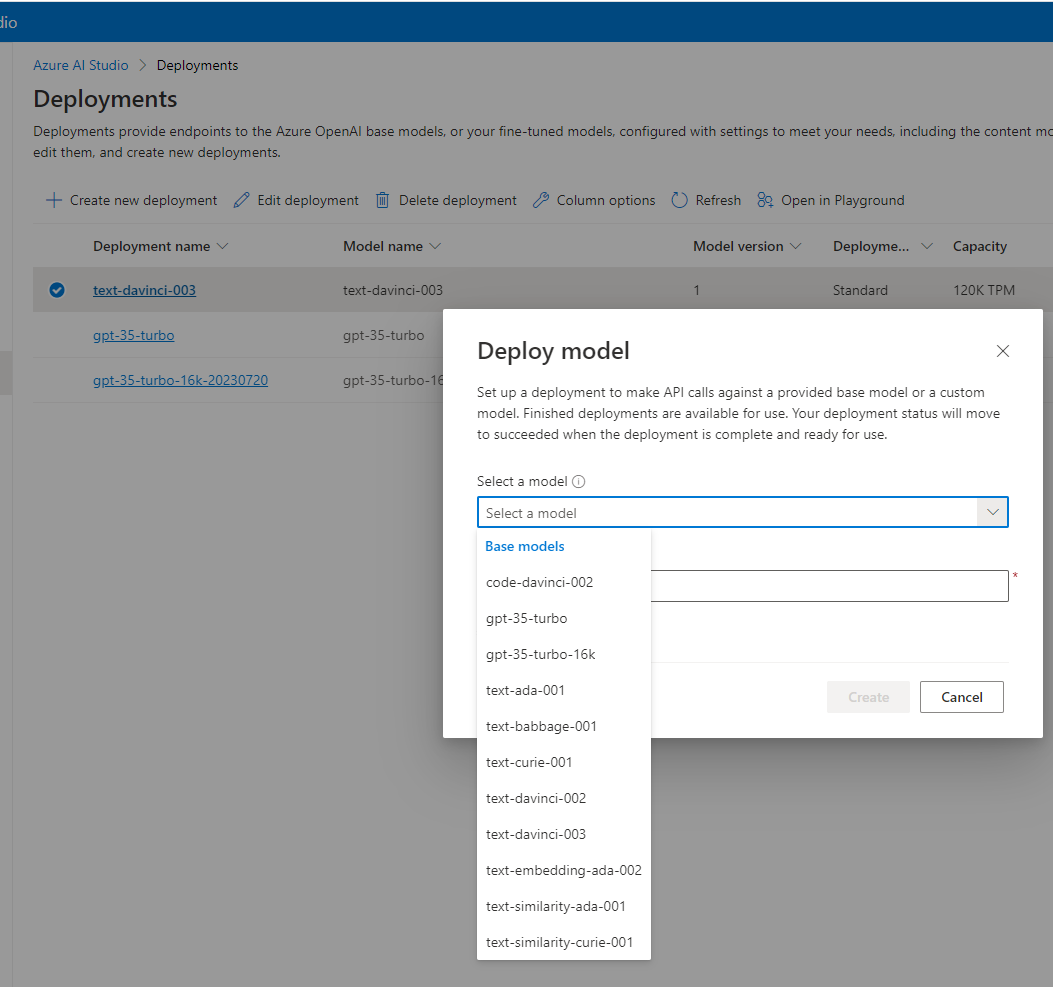Click the Create new deployment label

[x=143, y=200]
